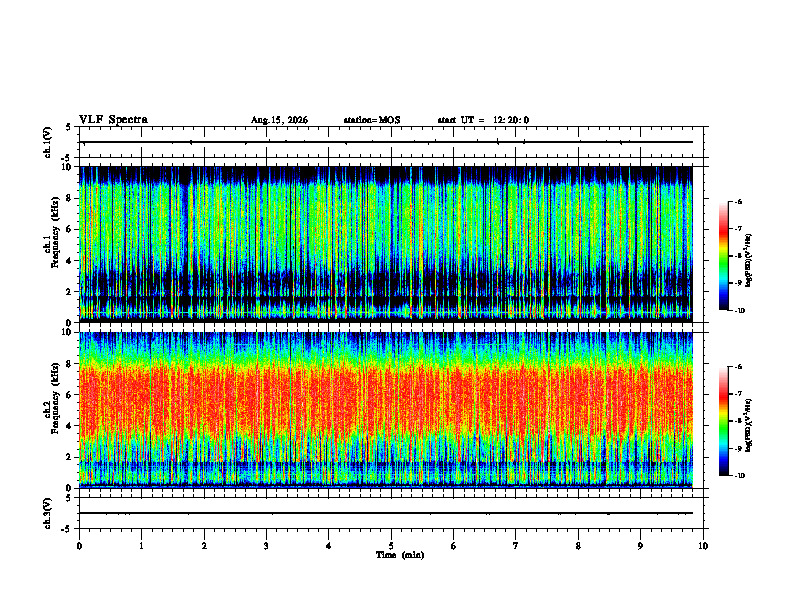Click the time axis tick label "3"
Viewport: 792px width, 612px height.
point(266,546)
